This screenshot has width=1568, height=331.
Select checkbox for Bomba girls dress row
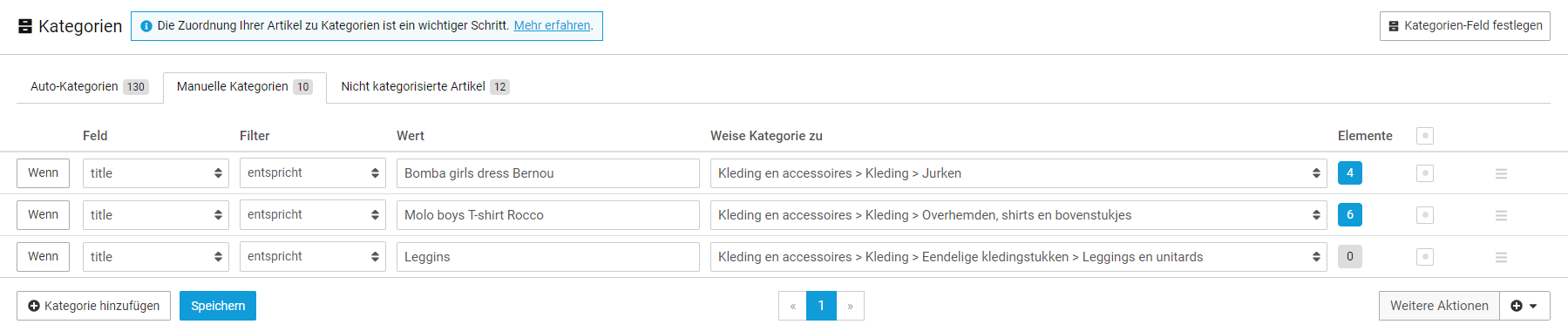[x=1425, y=173]
